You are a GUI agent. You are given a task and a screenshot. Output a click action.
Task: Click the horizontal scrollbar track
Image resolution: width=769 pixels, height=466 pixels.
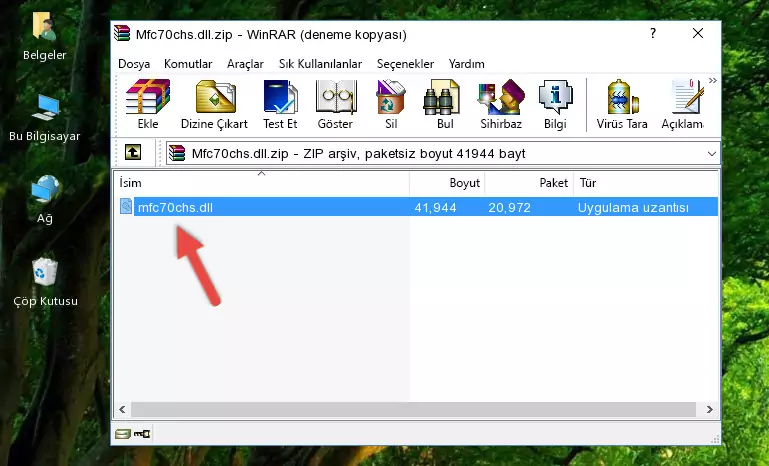tap(413, 409)
